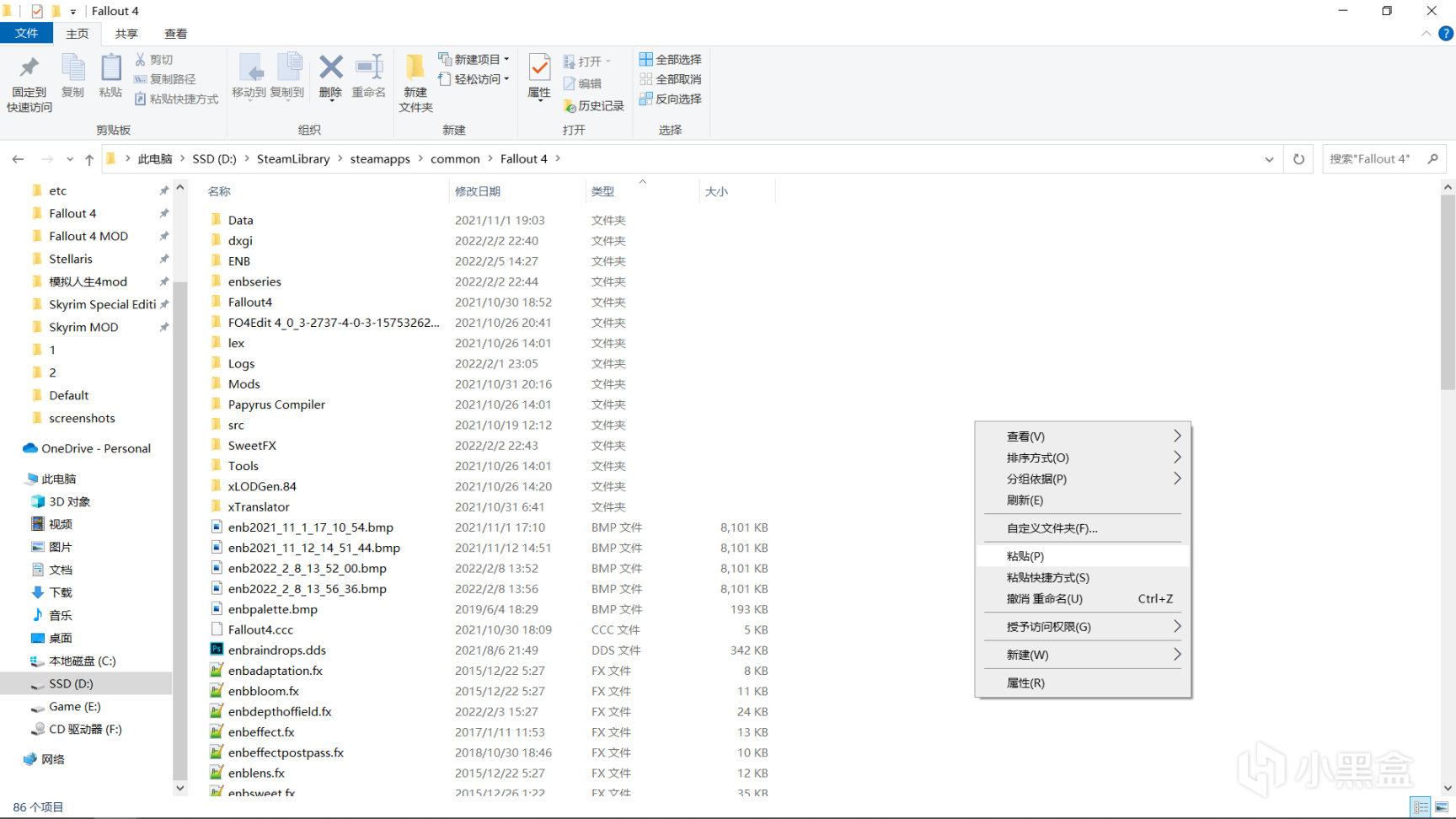
Task: Click Paste shortcut (粘贴快捷方式) in ribbon
Action: point(176,99)
